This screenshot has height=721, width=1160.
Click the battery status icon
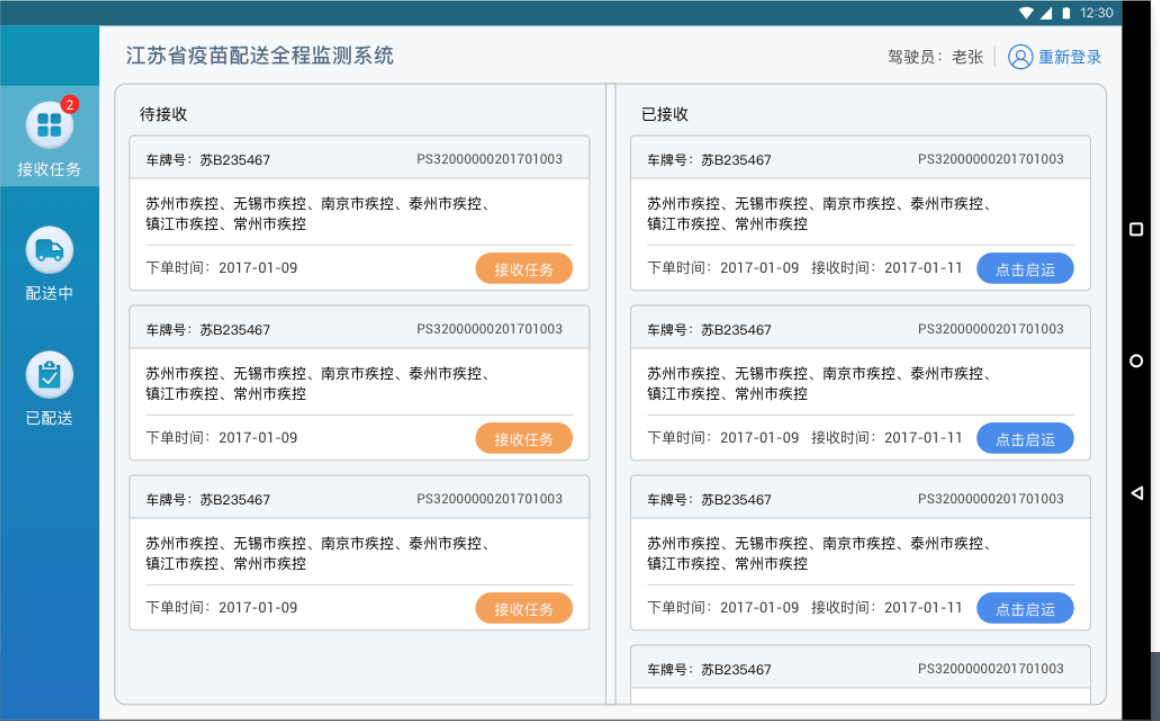[x=1066, y=13]
